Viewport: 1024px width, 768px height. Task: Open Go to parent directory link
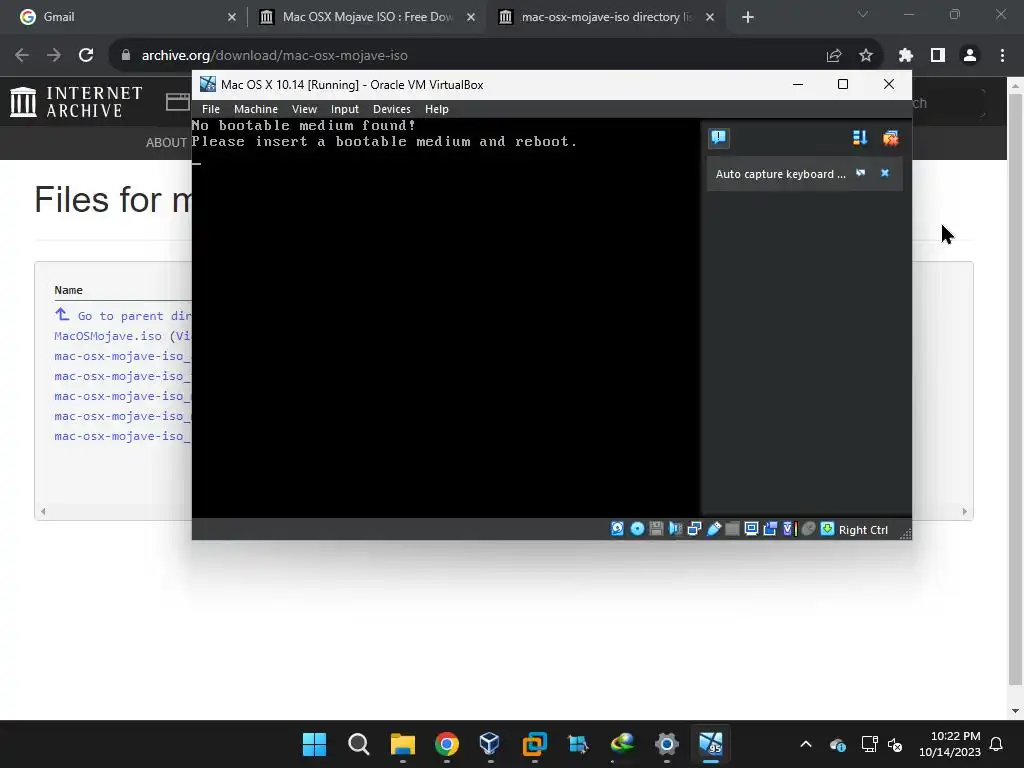pyautogui.click(x=123, y=315)
